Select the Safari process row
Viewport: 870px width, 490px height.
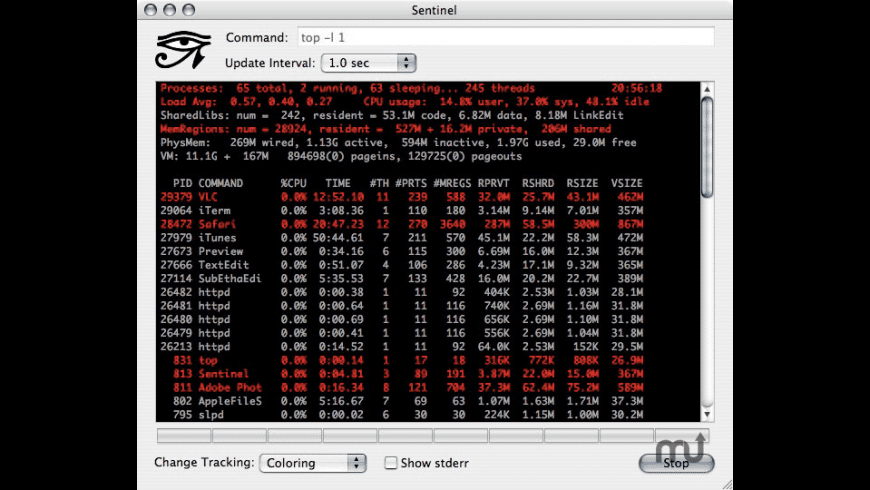tap(402, 224)
